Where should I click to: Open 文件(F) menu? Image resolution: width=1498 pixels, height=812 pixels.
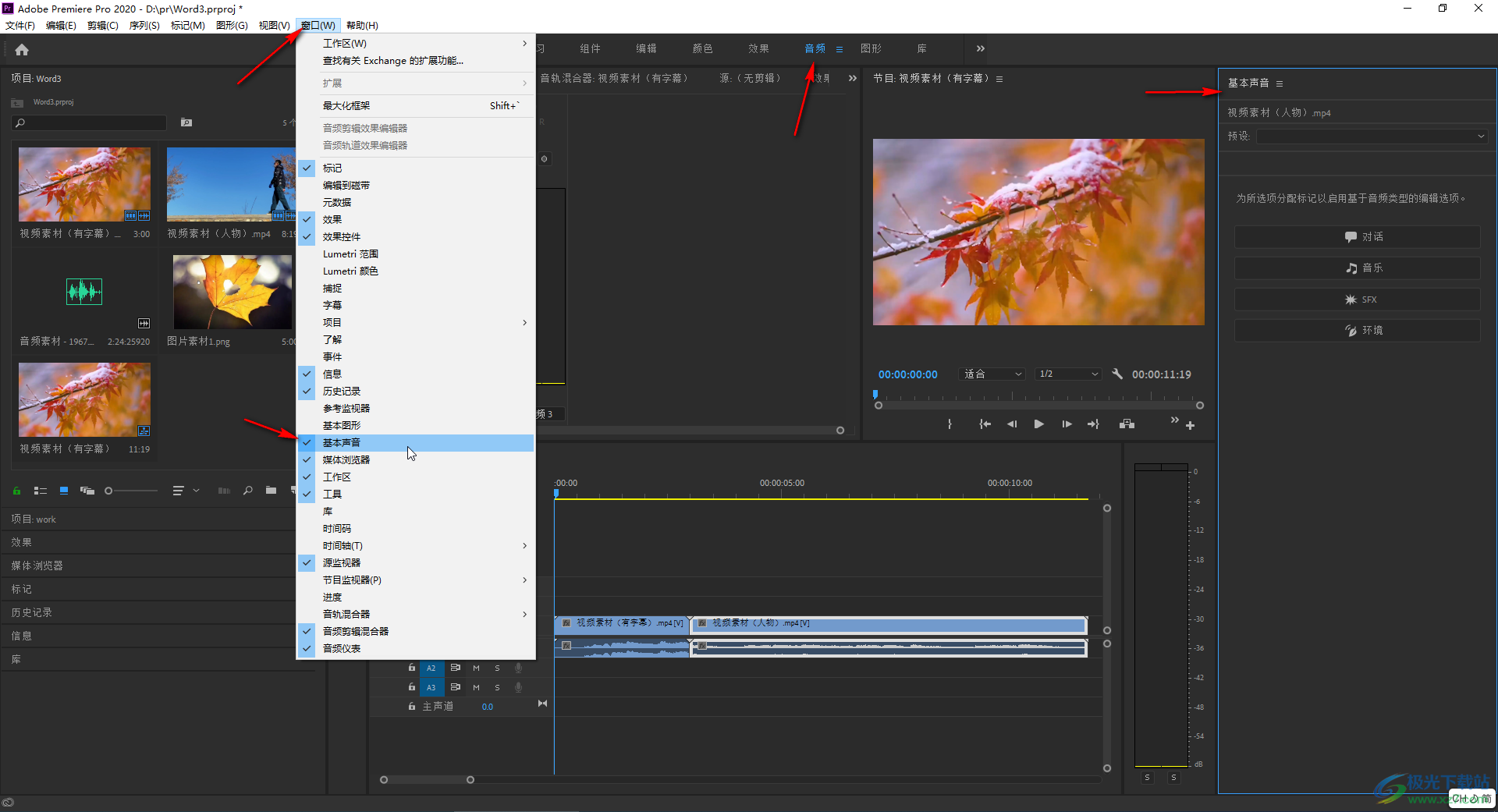(20, 26)
